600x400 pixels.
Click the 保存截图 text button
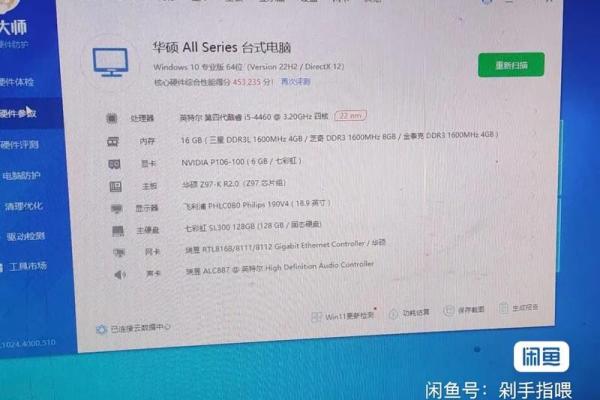(x=471, y=309)
